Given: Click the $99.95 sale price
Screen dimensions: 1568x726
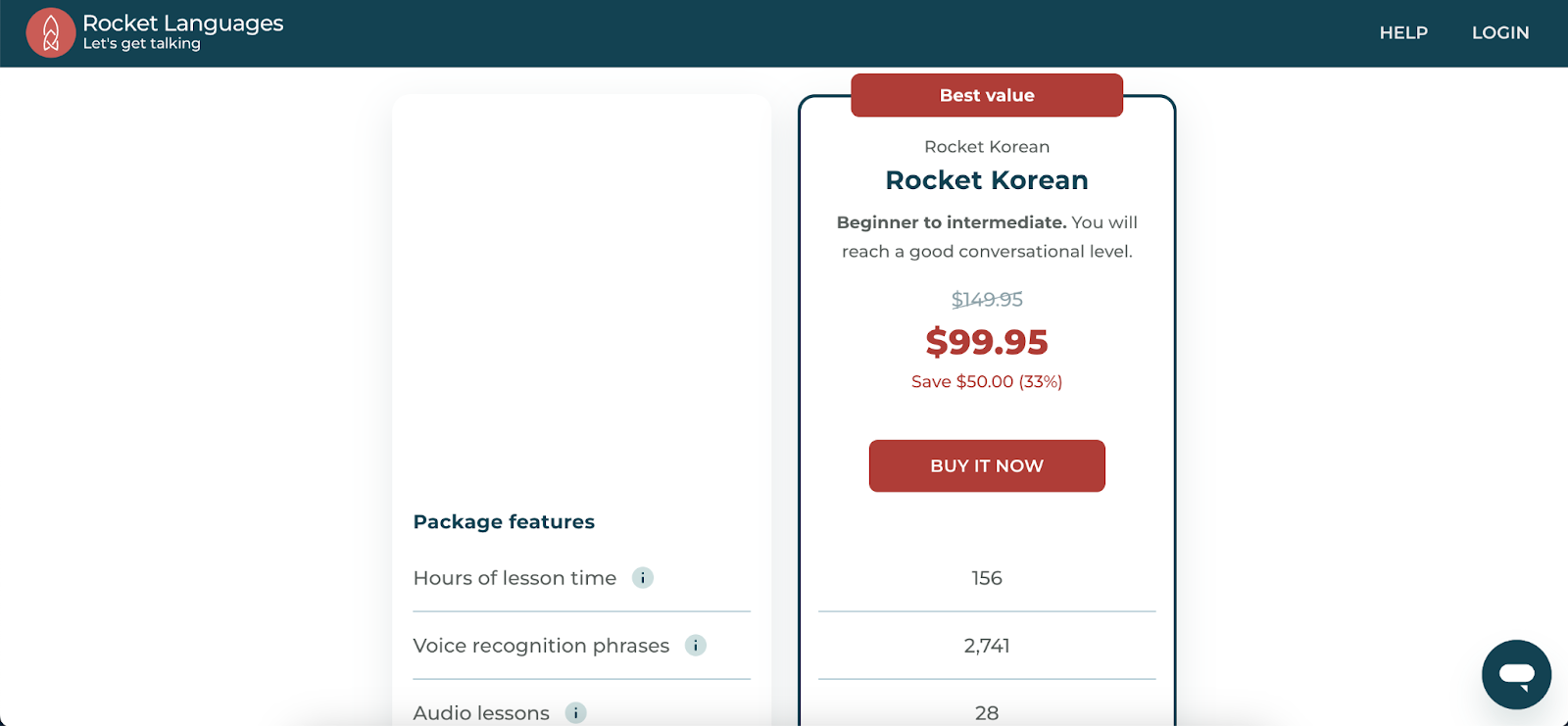Looking at the screenshot, I should [x=987, y=342].
